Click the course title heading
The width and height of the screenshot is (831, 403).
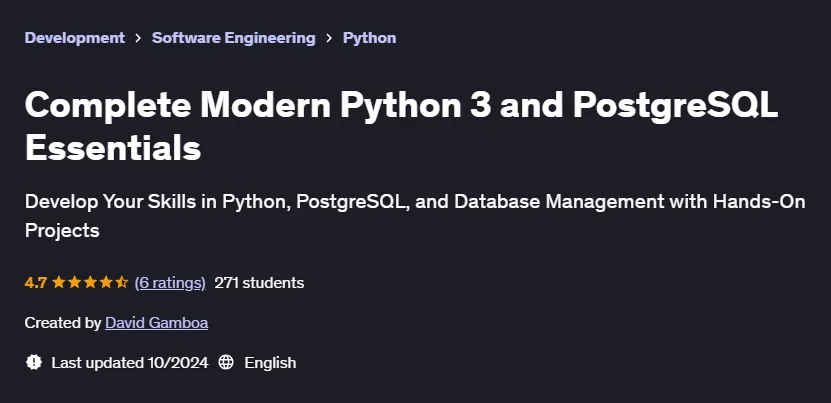click(x=401, y=126)
